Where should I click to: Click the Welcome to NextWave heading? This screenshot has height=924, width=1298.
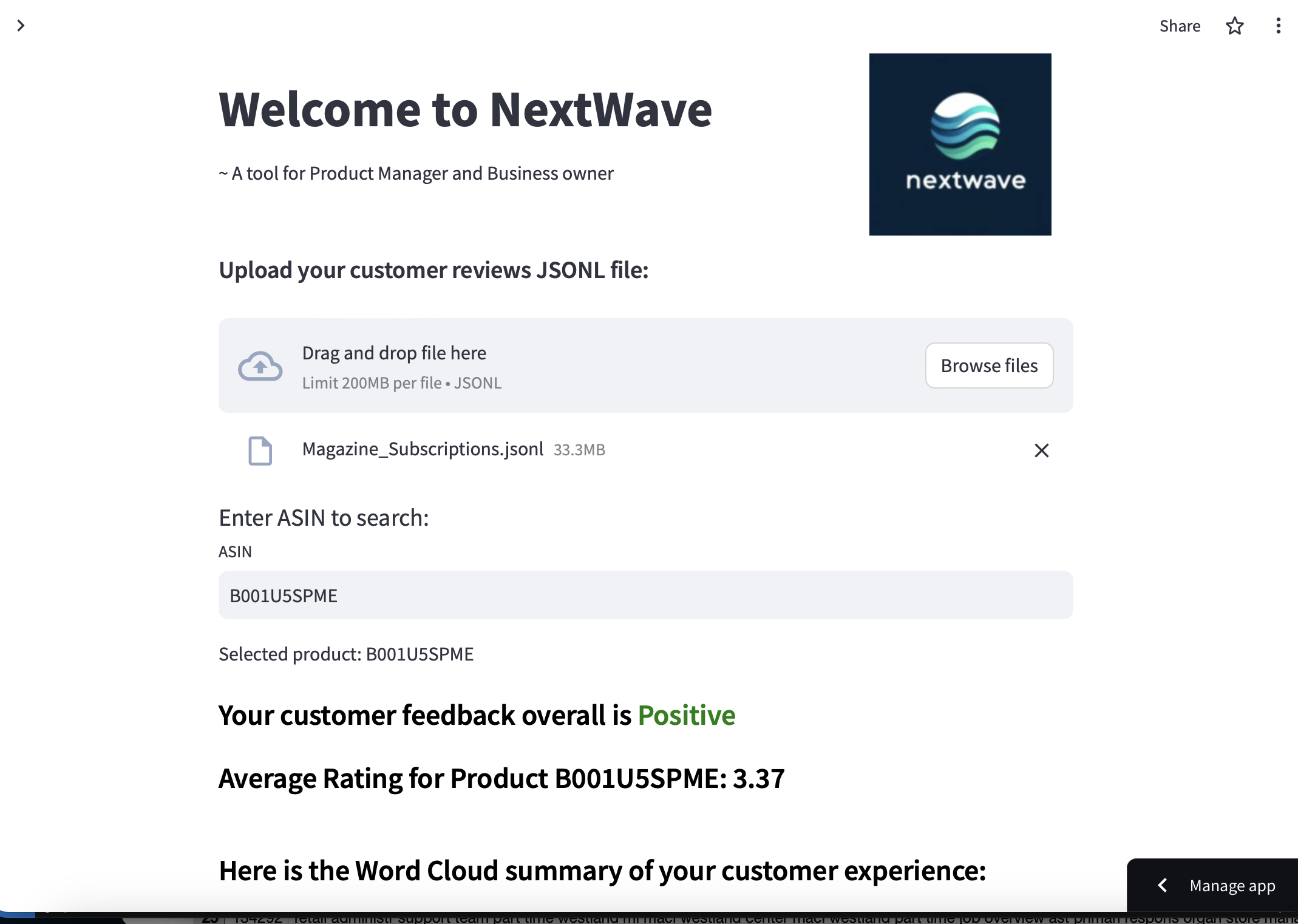click(465, 110)
